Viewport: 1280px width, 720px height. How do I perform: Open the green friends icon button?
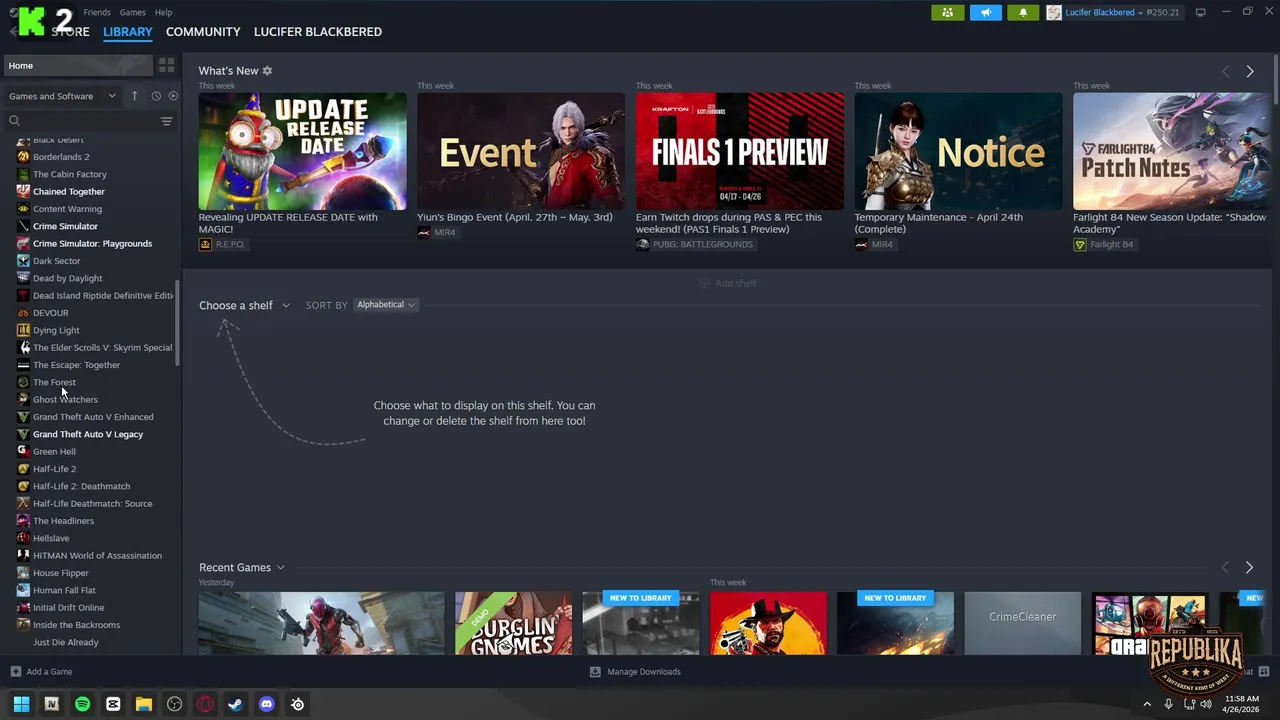(948, 12)
